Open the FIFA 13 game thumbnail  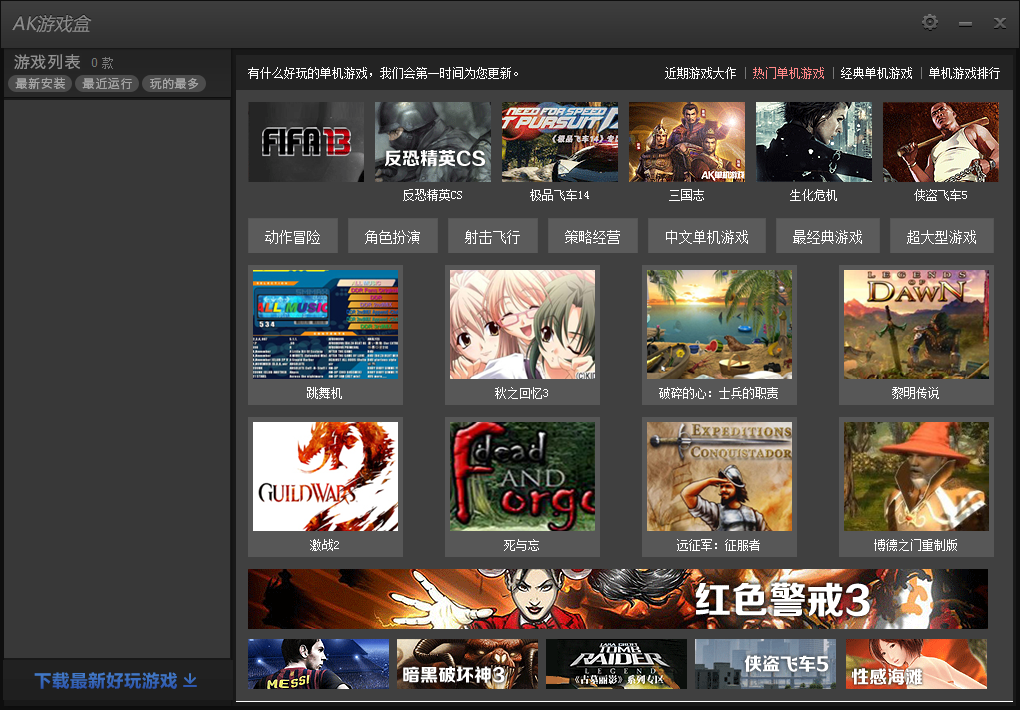[x=306, y=142]
